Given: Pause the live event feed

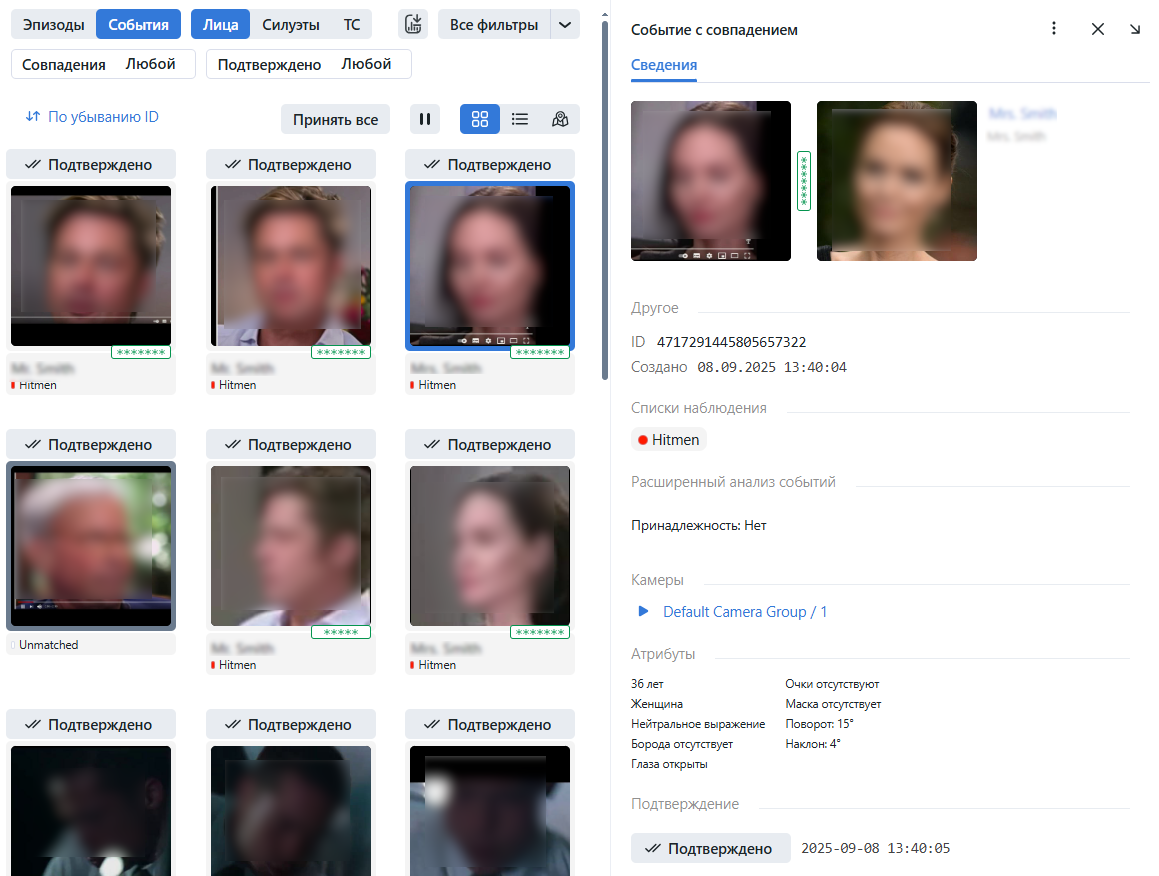Looking at the screenshot, I should 425,119.
